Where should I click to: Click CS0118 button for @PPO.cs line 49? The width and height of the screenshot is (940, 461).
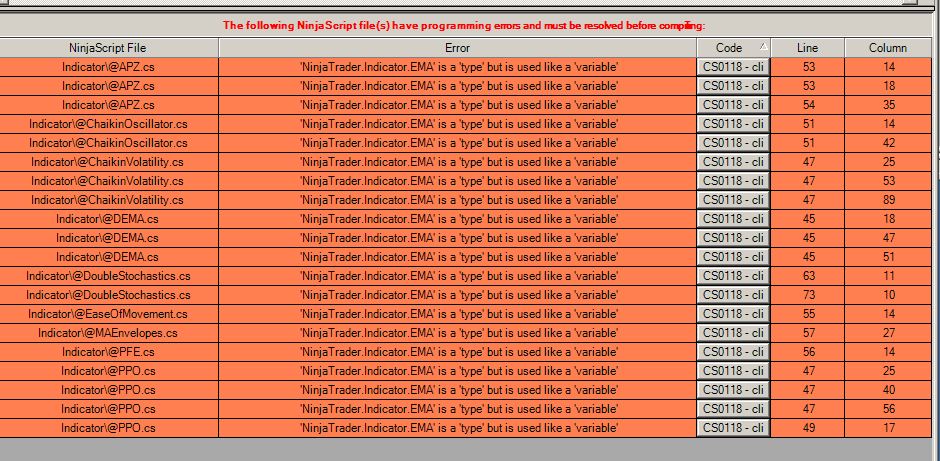click(x=733, y=428)
